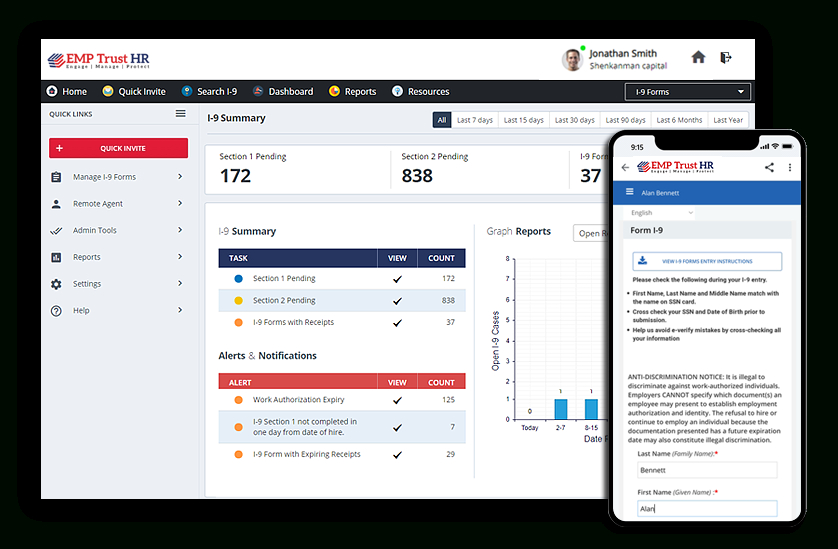The width and height of the screenshot is (838, 549).
Task: Collapse Quick Links with hamburger icon
Action: (x=181, y=113)
